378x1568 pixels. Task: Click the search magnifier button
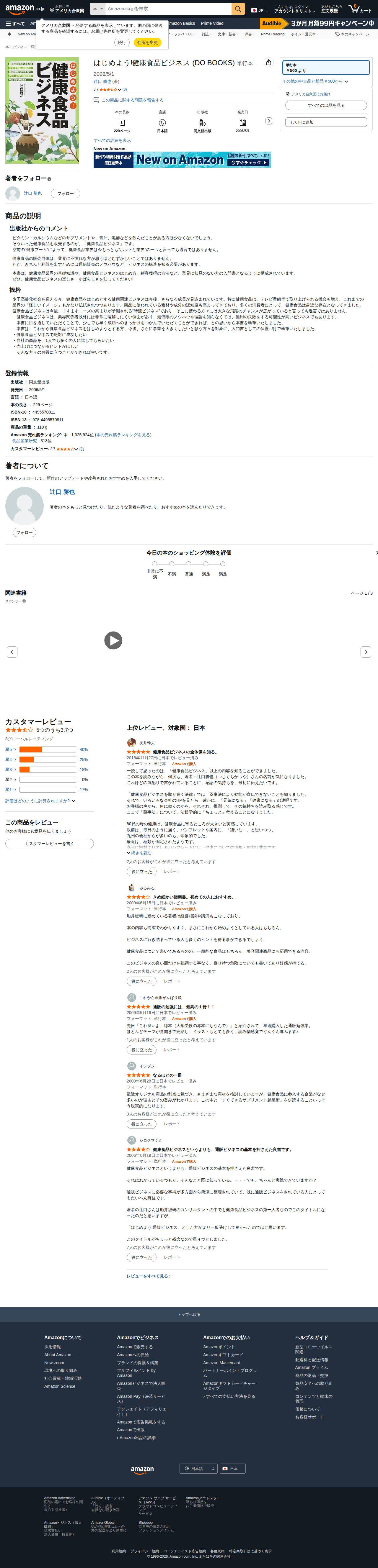pos(238,9)
